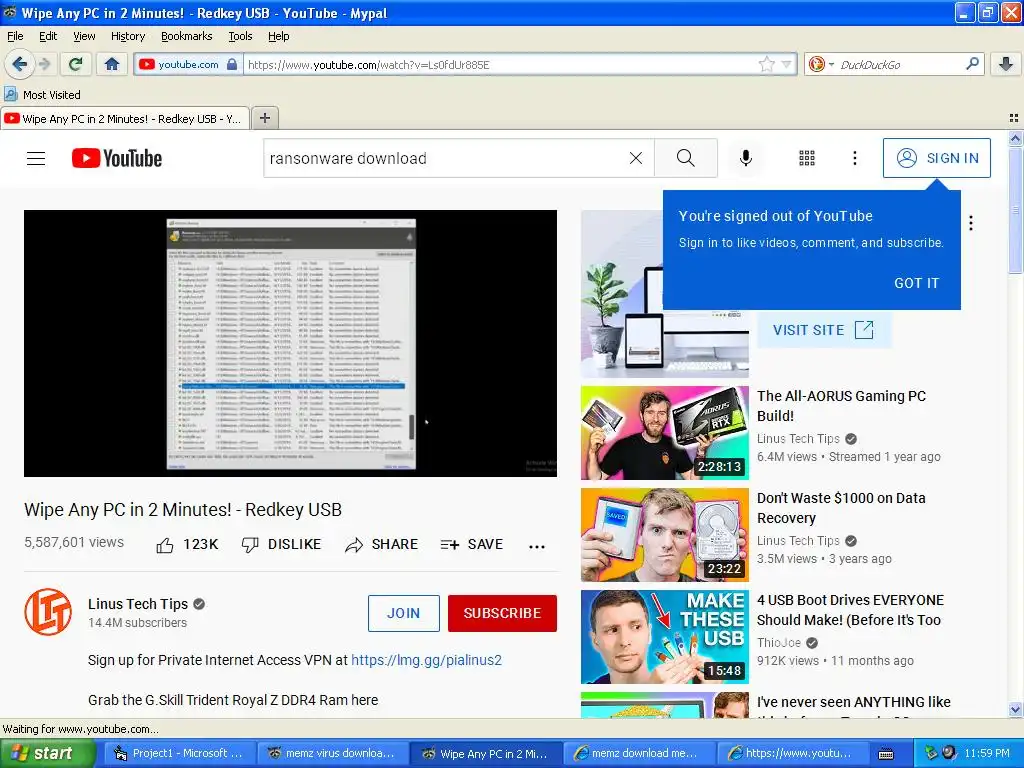1024x768 pixels.
Task: Click the Linus Tech Tips channel name
Action: click(x=138, y=604)
